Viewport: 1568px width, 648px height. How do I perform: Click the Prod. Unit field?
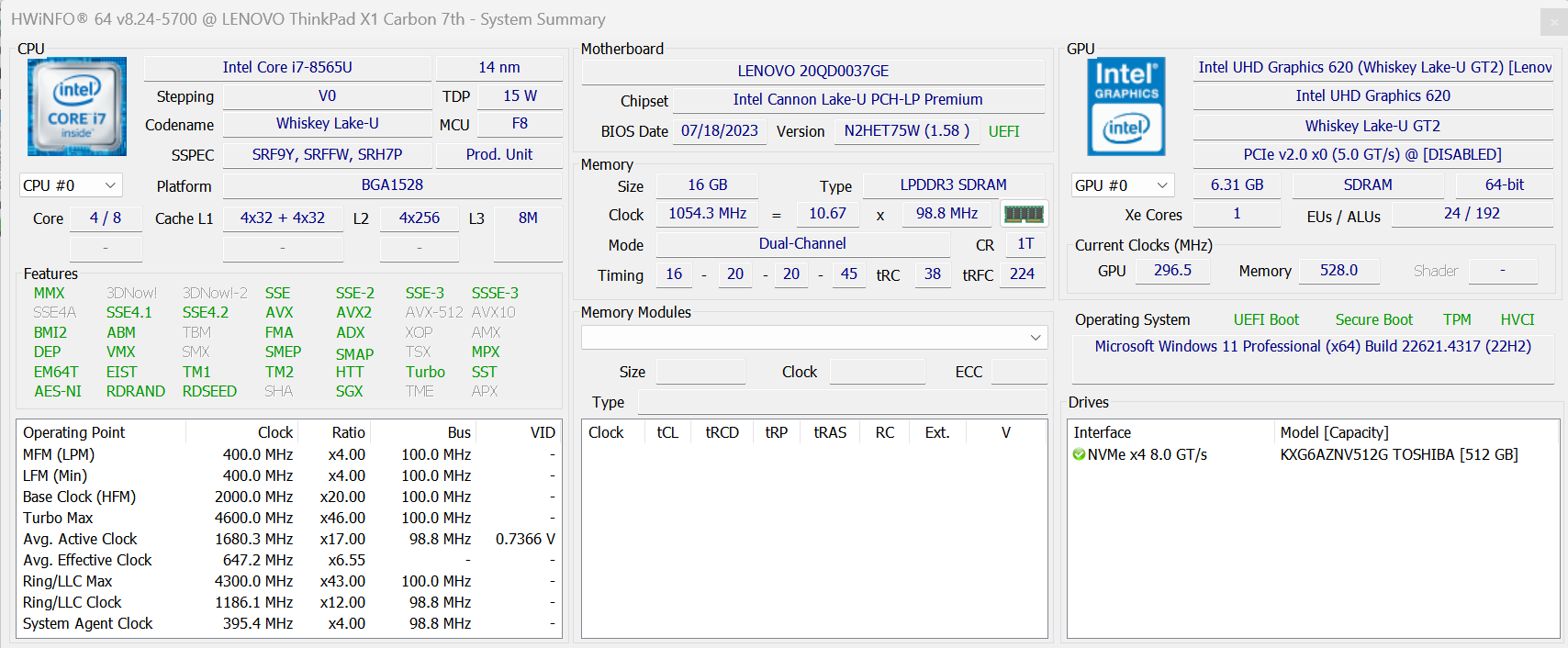[x=499, y=154]
